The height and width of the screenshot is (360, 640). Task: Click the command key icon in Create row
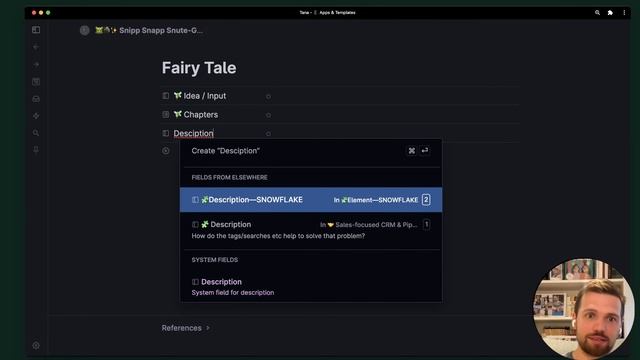(411, 151)
